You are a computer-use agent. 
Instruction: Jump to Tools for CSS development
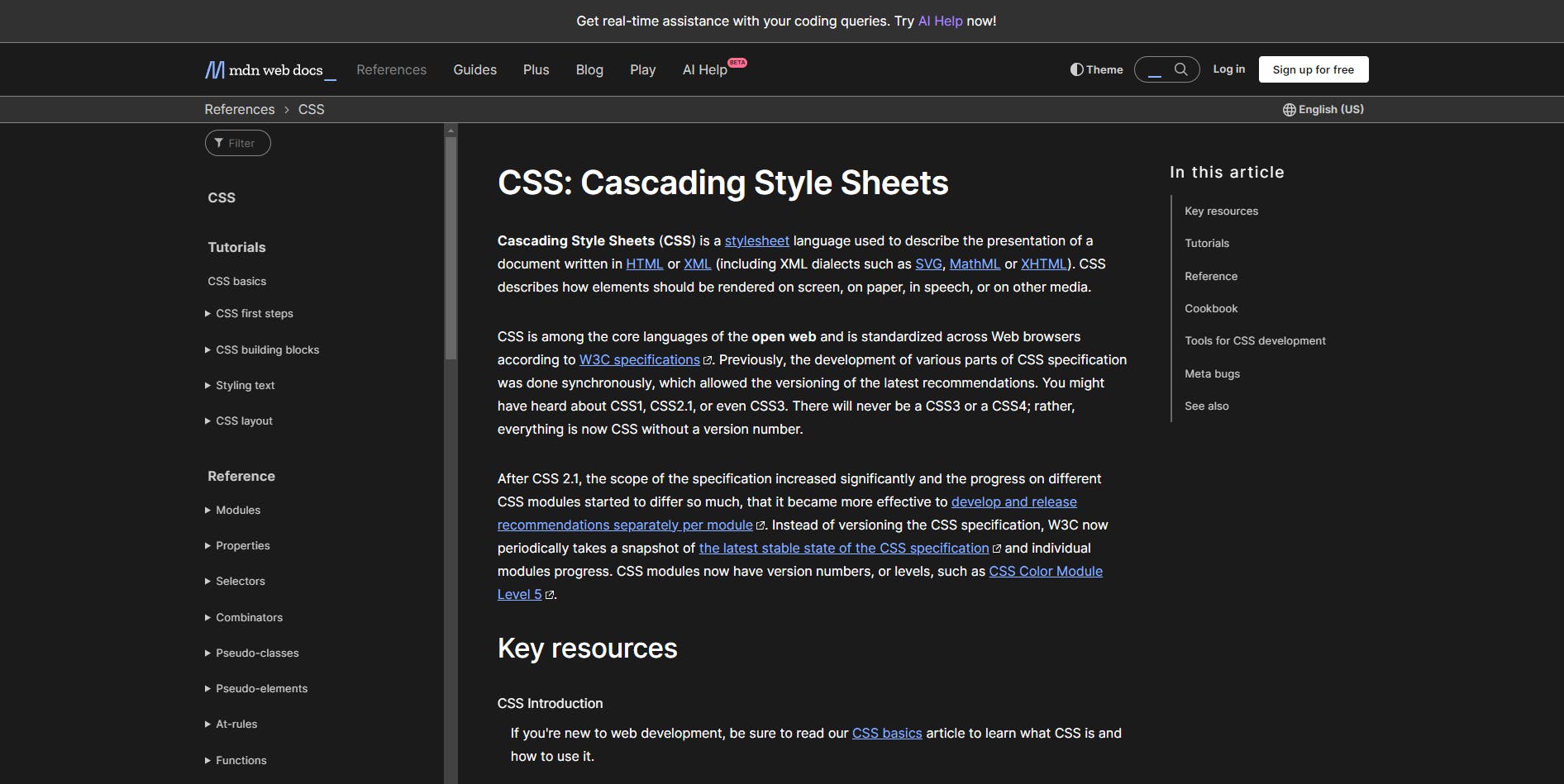pyautogui.click(x=1255, y=341)
